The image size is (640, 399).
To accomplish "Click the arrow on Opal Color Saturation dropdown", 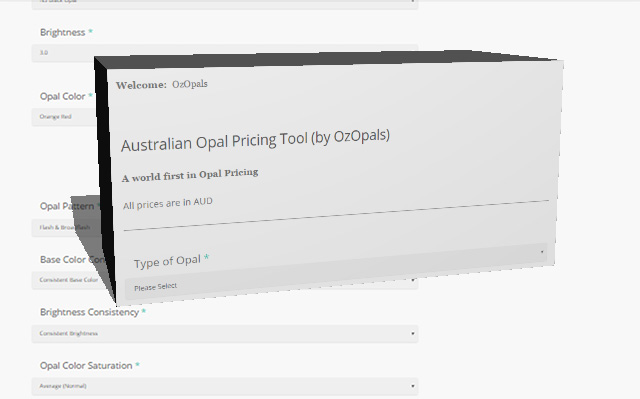I will (413, 386).
